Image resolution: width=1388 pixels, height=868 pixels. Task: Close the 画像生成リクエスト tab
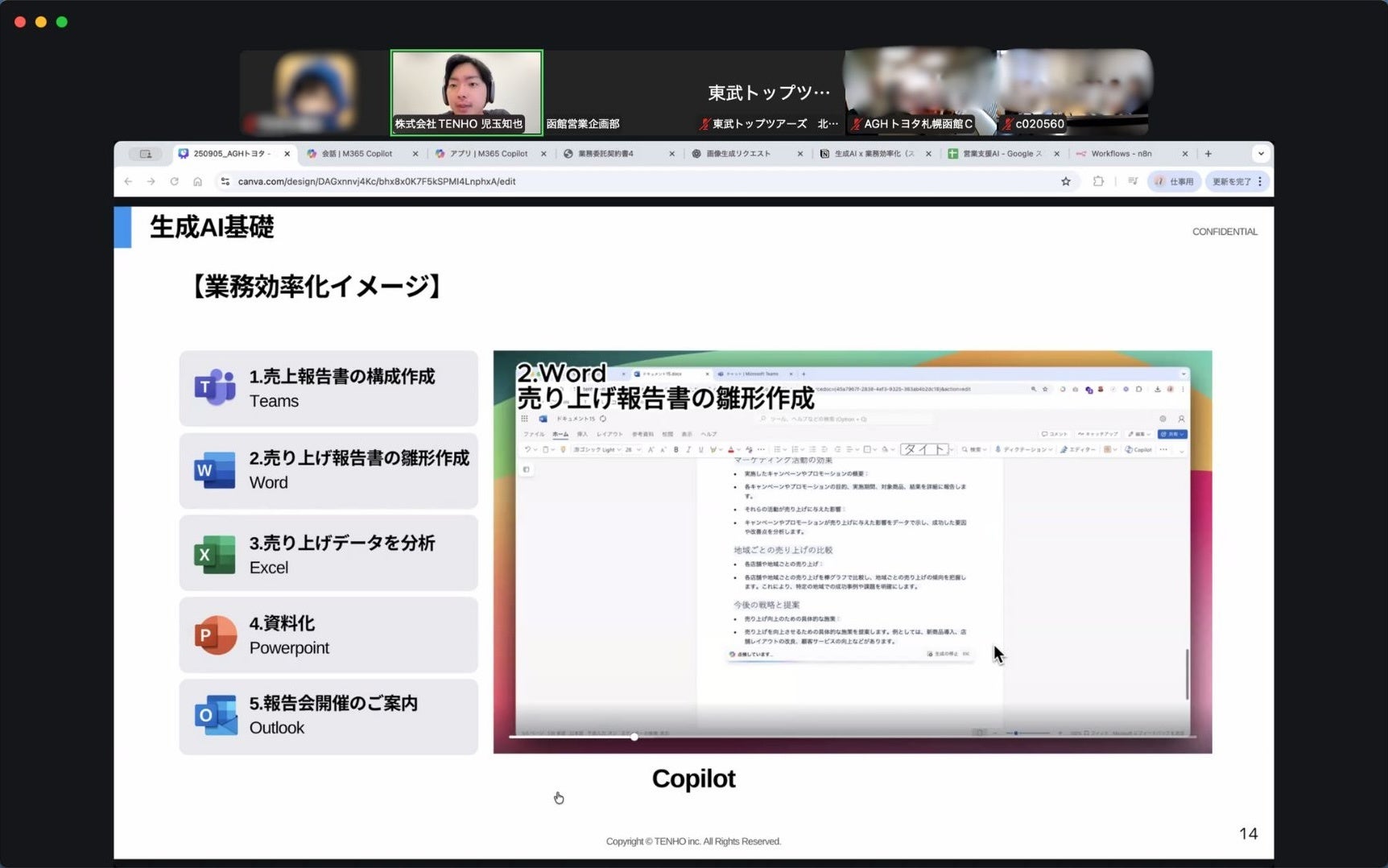tap(799, 154)
